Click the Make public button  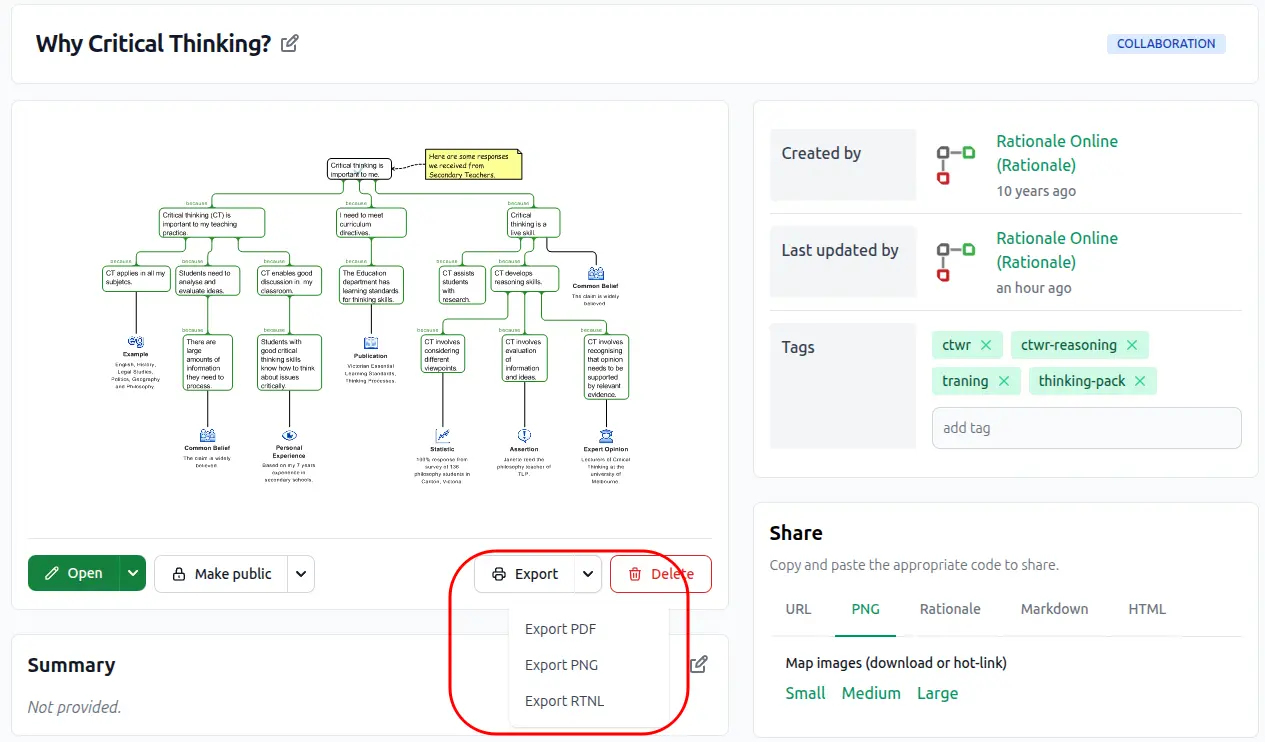222,574
